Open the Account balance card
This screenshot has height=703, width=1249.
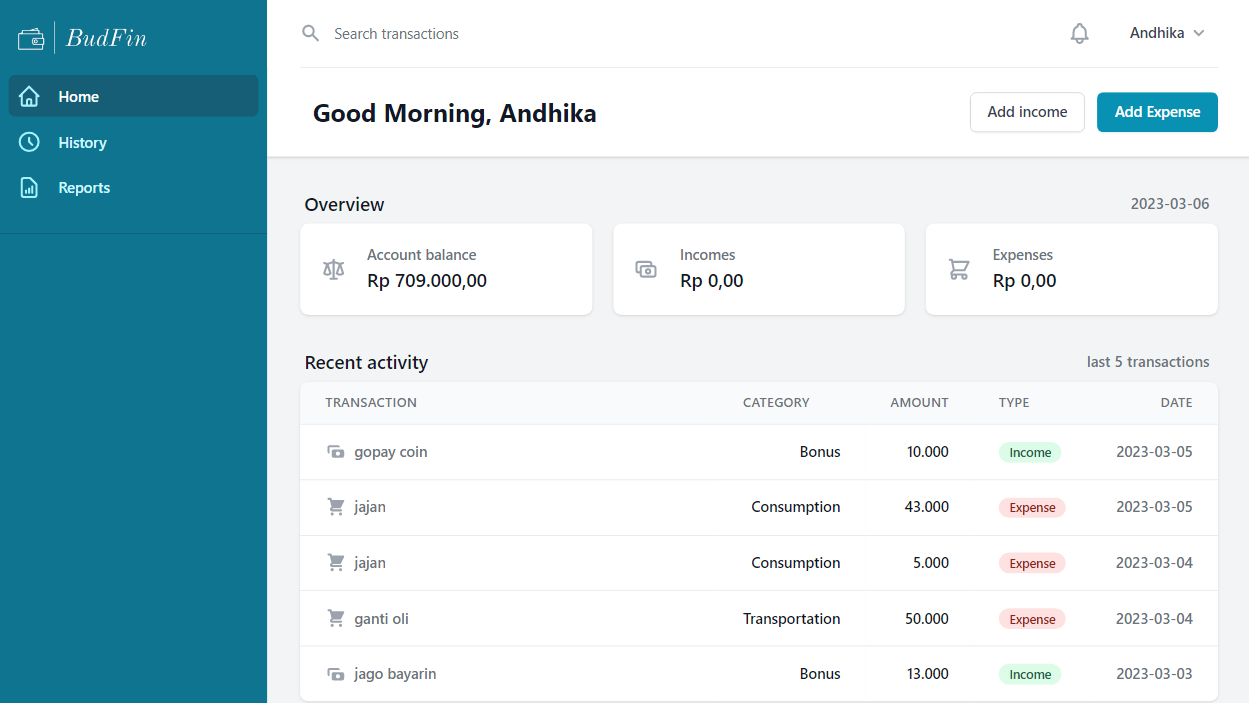(x=446, y=269)
